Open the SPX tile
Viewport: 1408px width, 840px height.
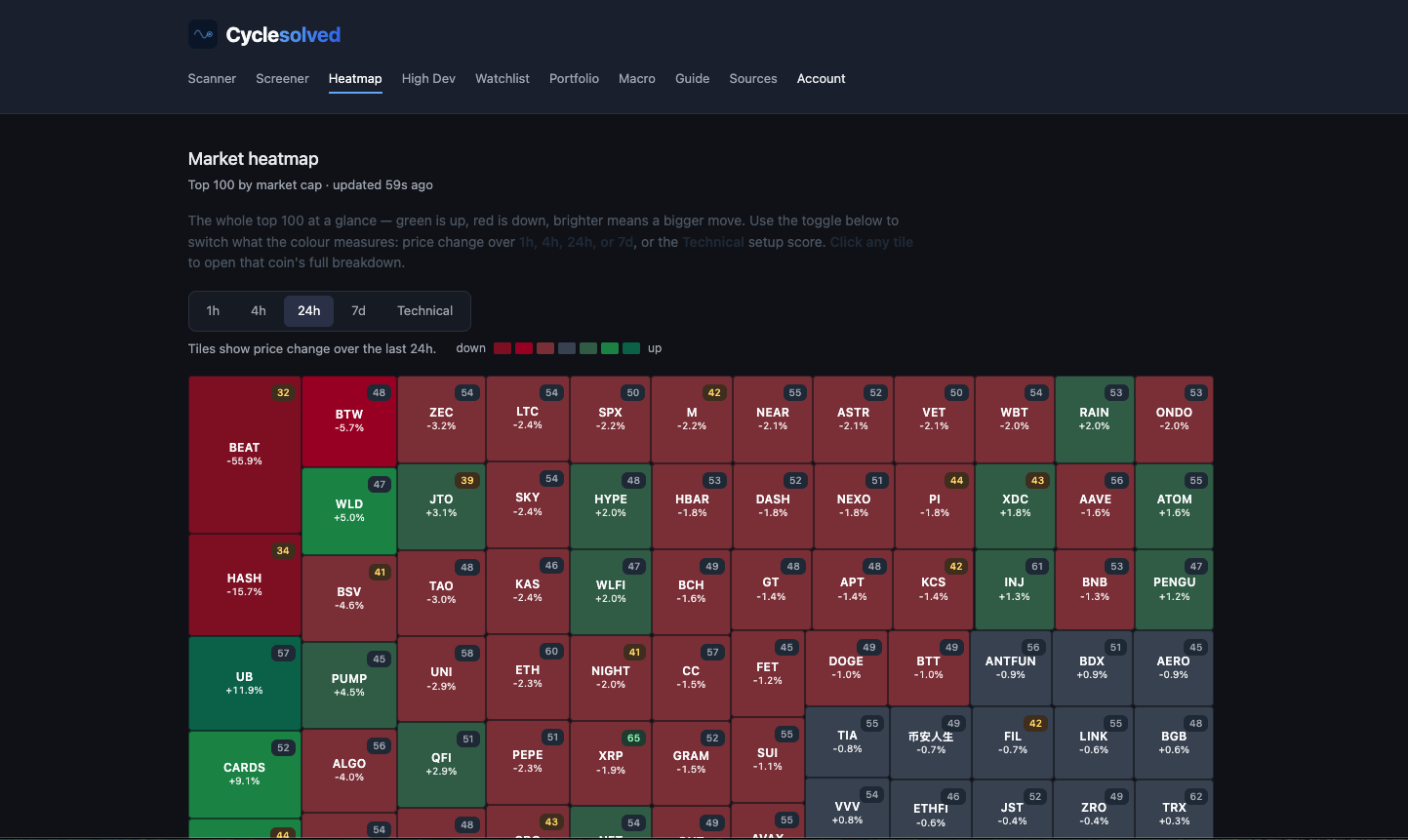click(x=611, y=420)
